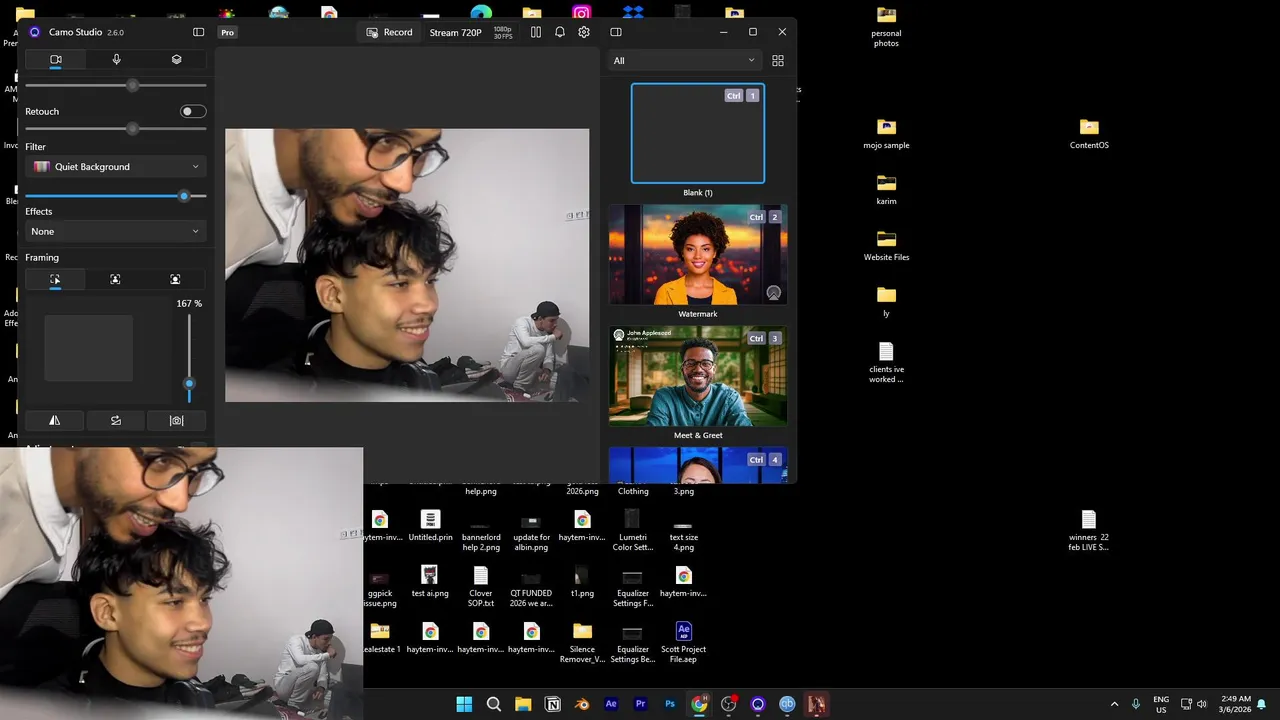Switch to Camo Studio taskbar icon

tap(758, 704)
